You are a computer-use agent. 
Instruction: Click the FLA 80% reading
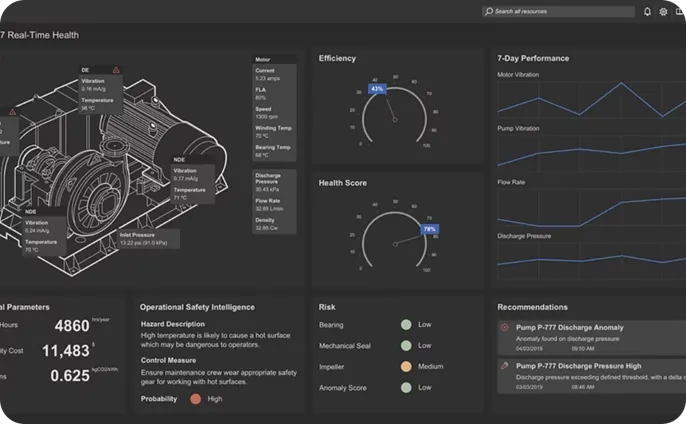261,94
